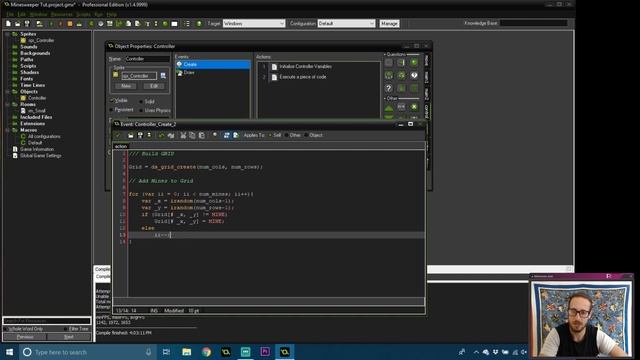Open the File menu
Screen dimensions: 640x360
click(10, 14)
